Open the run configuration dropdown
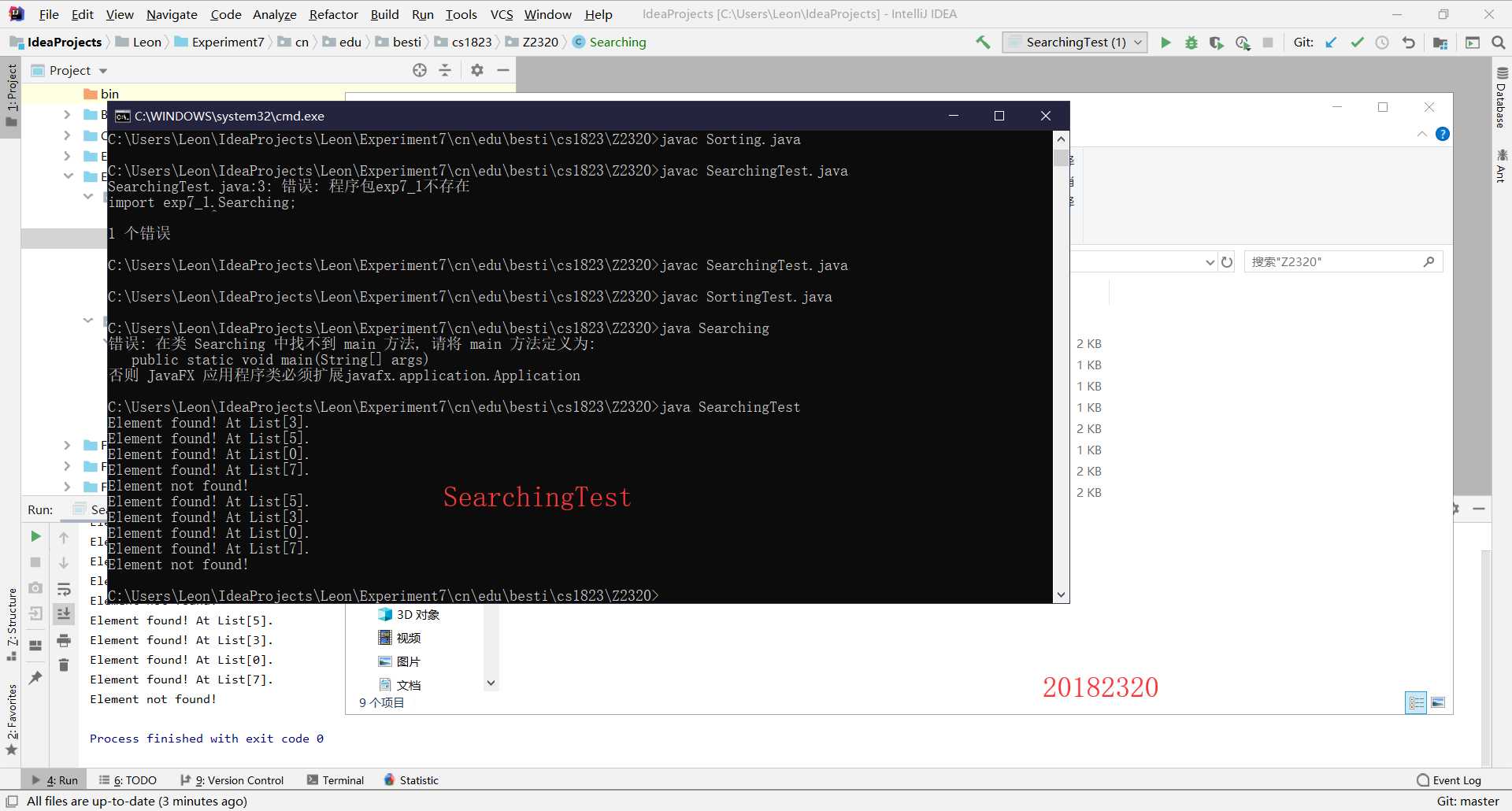This screenshot has height=811, width=1512. point(1075,43)
